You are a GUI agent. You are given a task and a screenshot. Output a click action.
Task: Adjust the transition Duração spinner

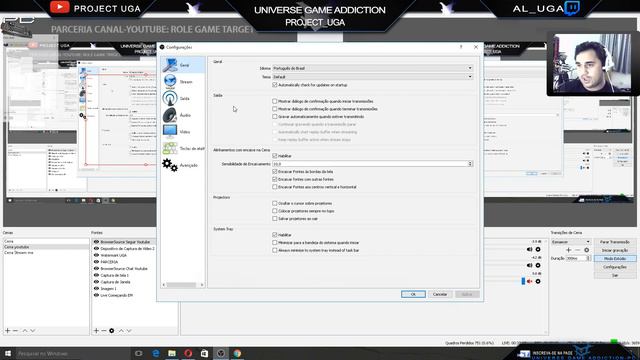[588, 258]
